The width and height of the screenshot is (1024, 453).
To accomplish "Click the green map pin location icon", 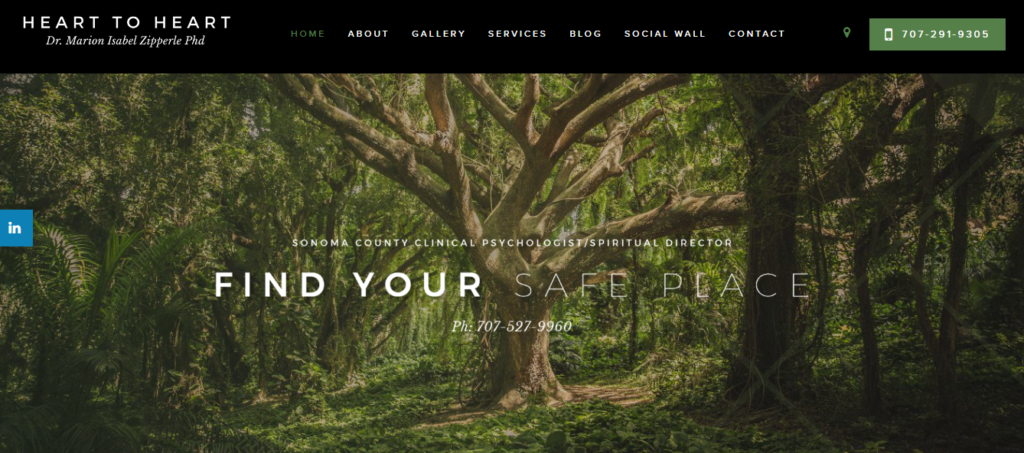I will (847, 33).
